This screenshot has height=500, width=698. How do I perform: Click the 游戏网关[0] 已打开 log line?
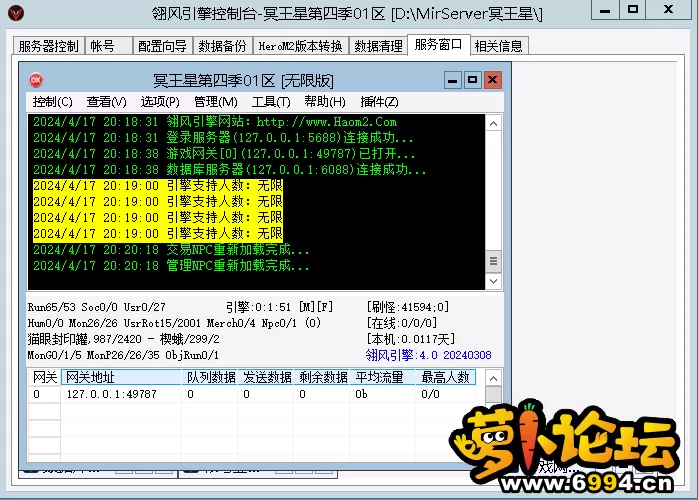[x=224, y=154]
